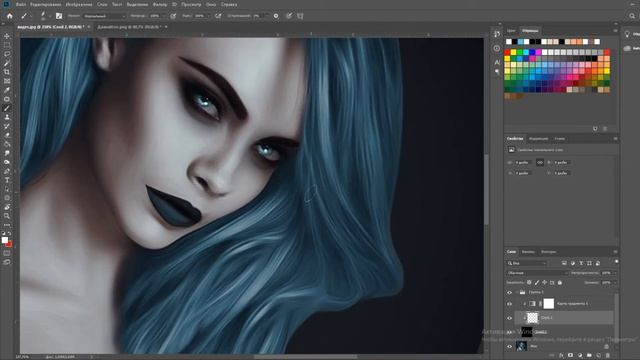Open smoothing options gear icon
Screen dimensions: 640x360
pyautogui.click(x=276, y=16)
